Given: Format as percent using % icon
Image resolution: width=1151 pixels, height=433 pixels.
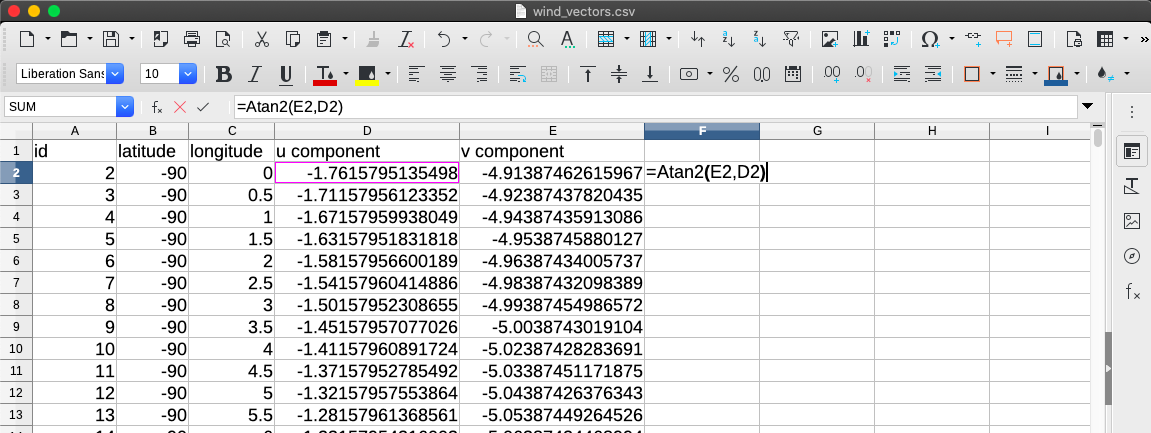Looking at the screenshot, I should pyautogui.click(x=730, y=74).
